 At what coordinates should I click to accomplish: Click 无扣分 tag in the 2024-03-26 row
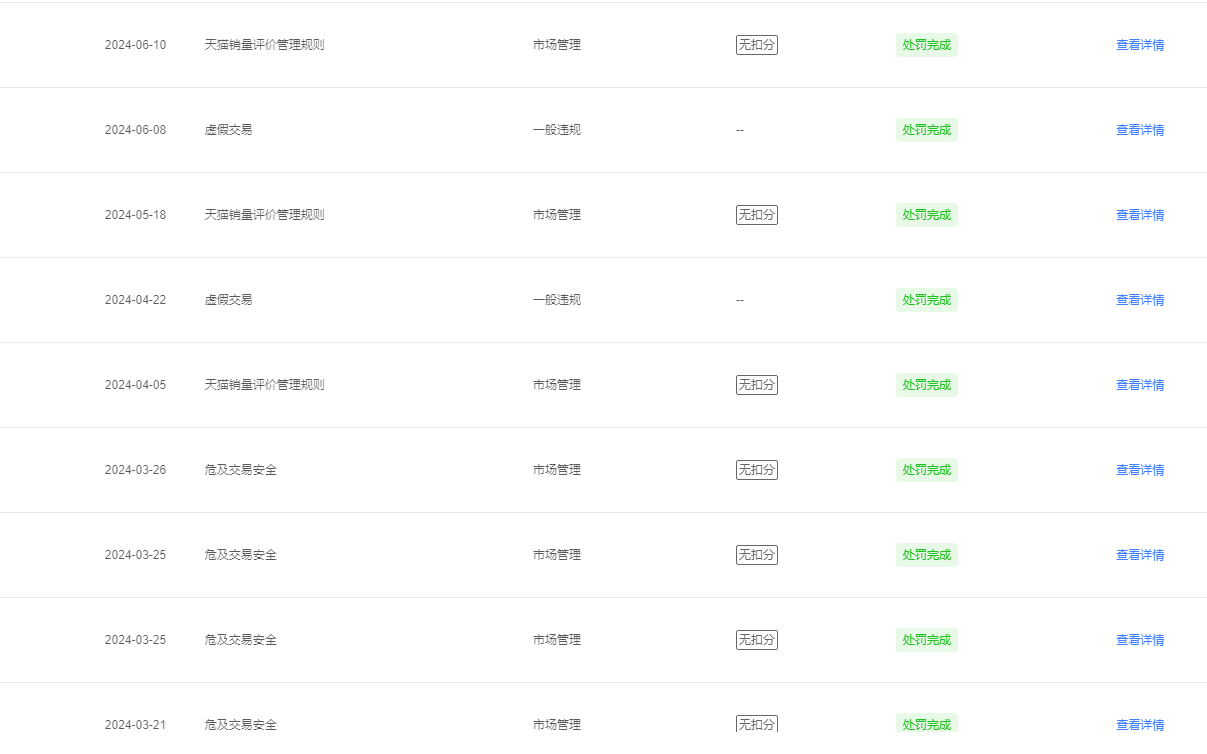click(757, 470)
